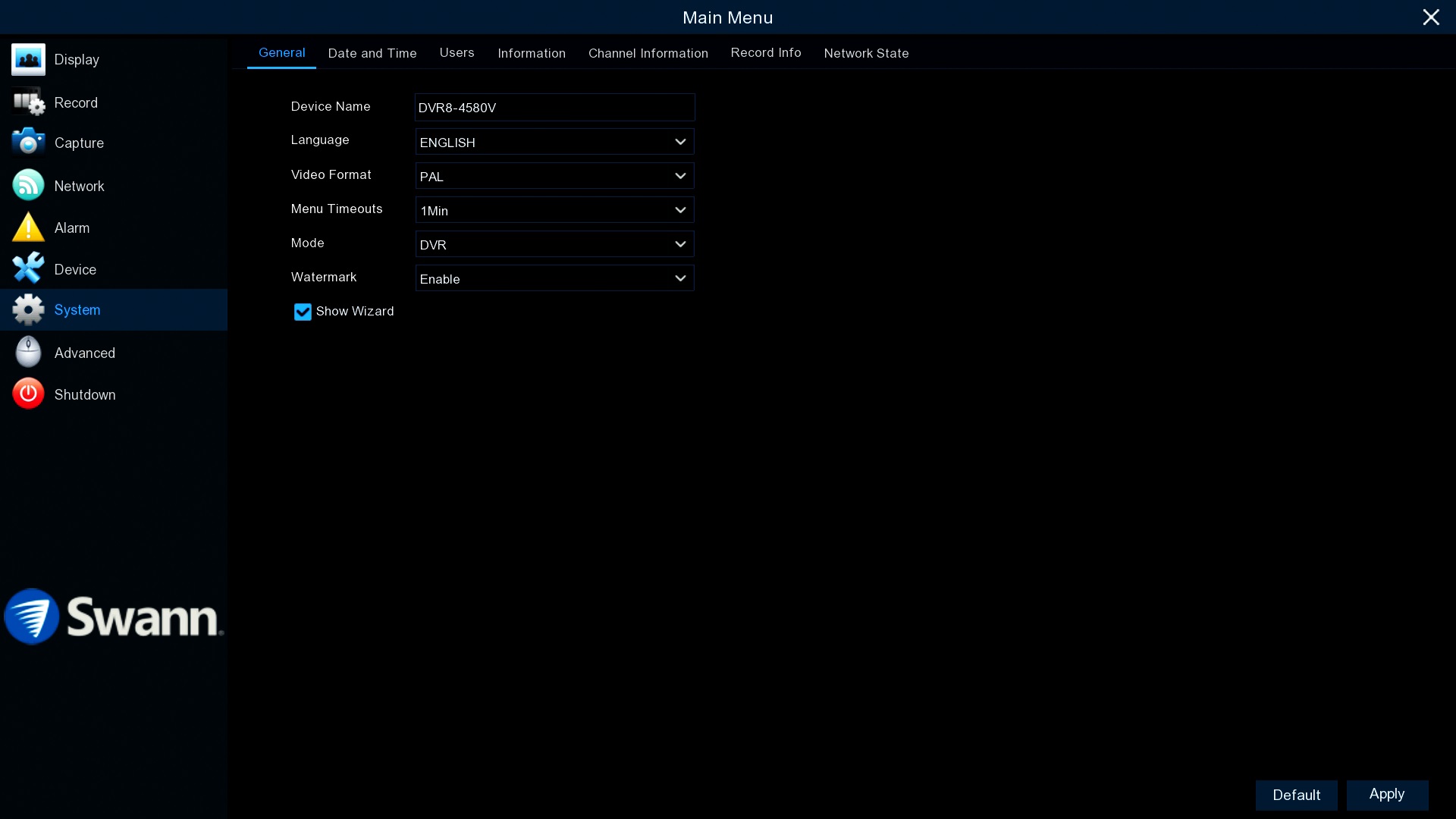Click the System gear icon
The height and width of the screenshot is (819, 1456).
28,309
